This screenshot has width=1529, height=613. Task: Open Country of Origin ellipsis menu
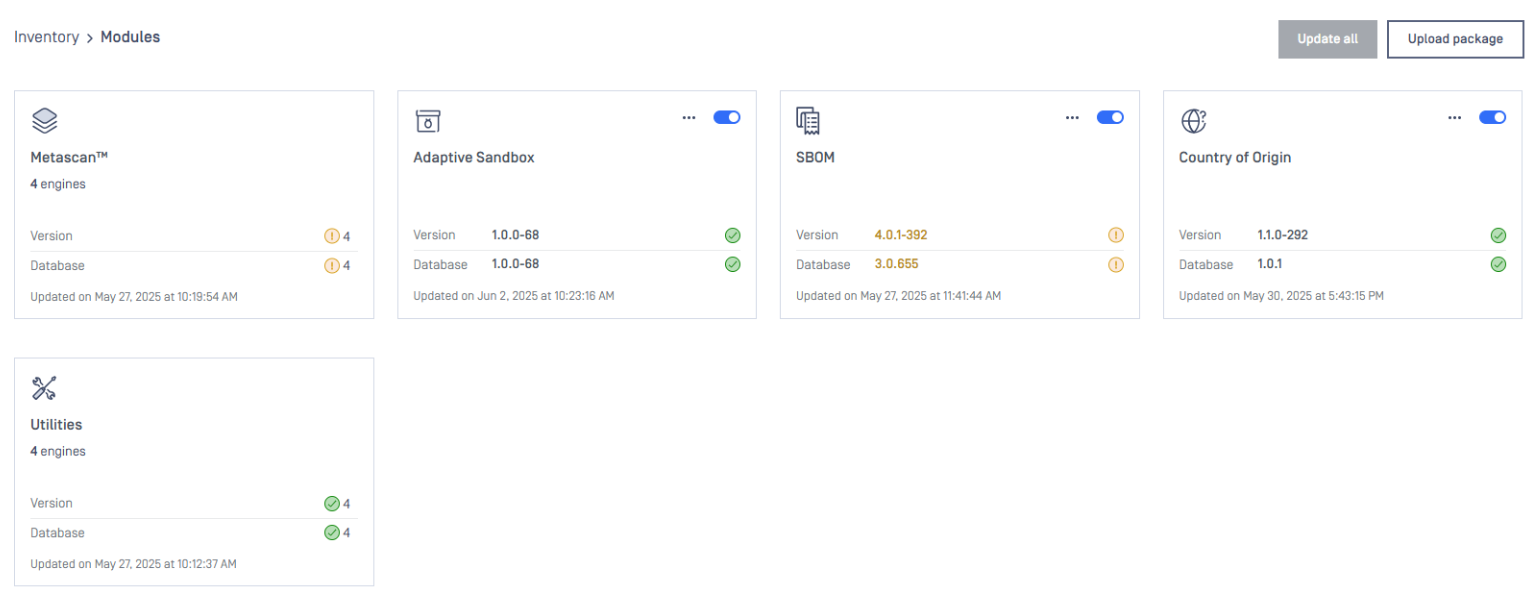tap(1455, 117)
